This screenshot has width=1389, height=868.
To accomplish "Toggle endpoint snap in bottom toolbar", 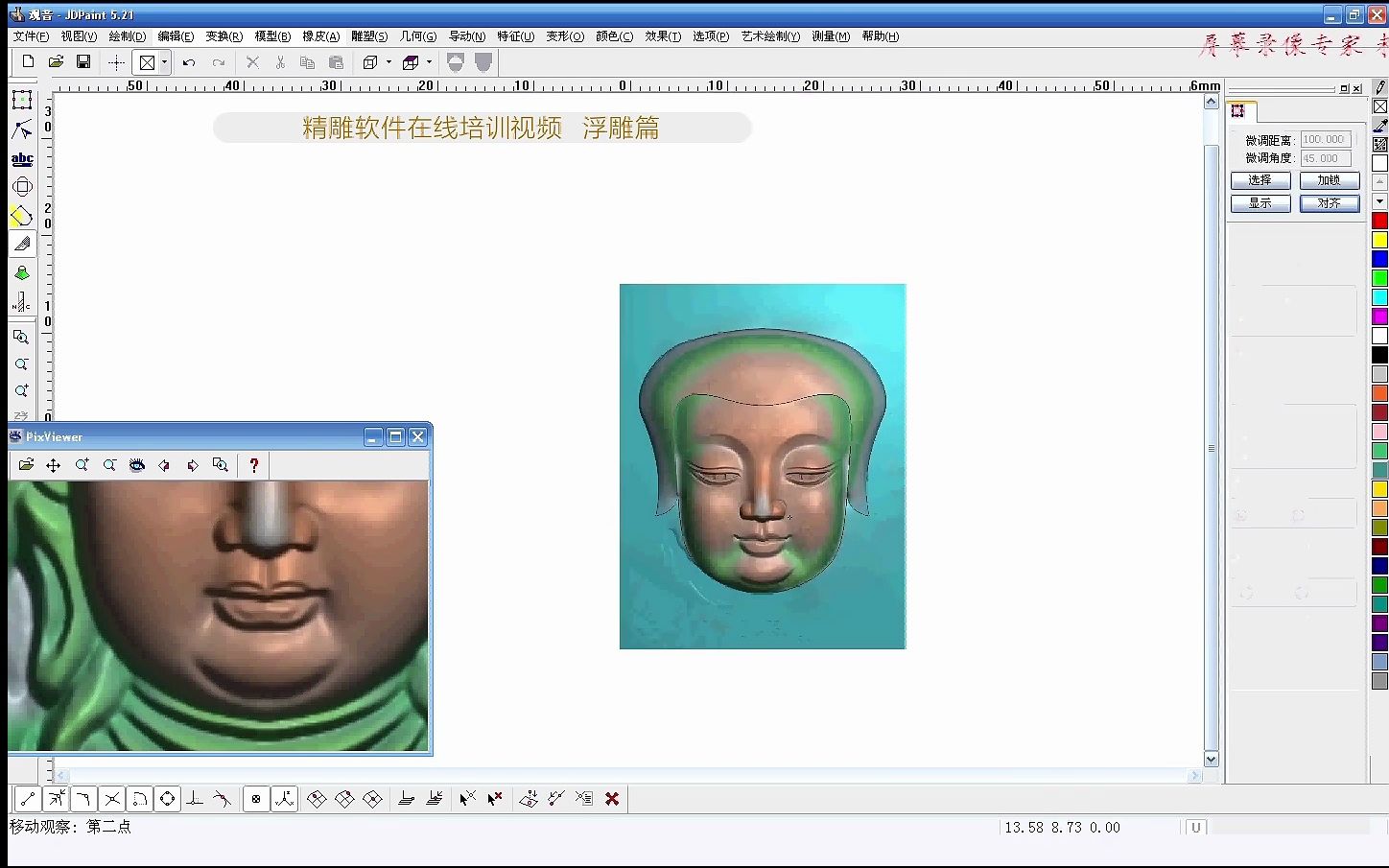I will tap(27, 798).
